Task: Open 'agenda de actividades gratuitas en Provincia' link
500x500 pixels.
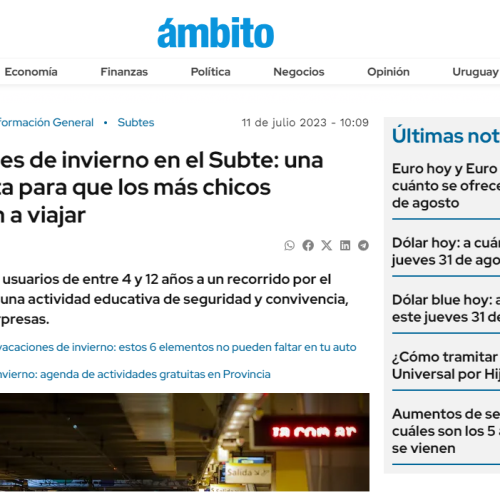Action: [135, 374]
